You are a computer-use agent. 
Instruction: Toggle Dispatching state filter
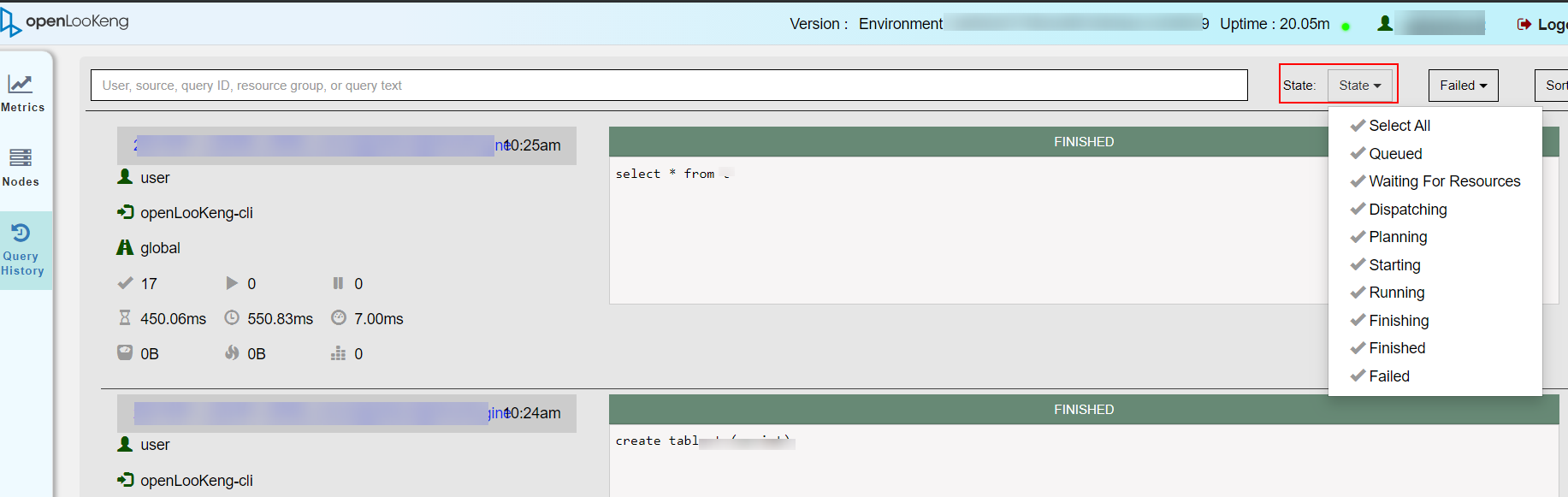tap(1399, 210)
